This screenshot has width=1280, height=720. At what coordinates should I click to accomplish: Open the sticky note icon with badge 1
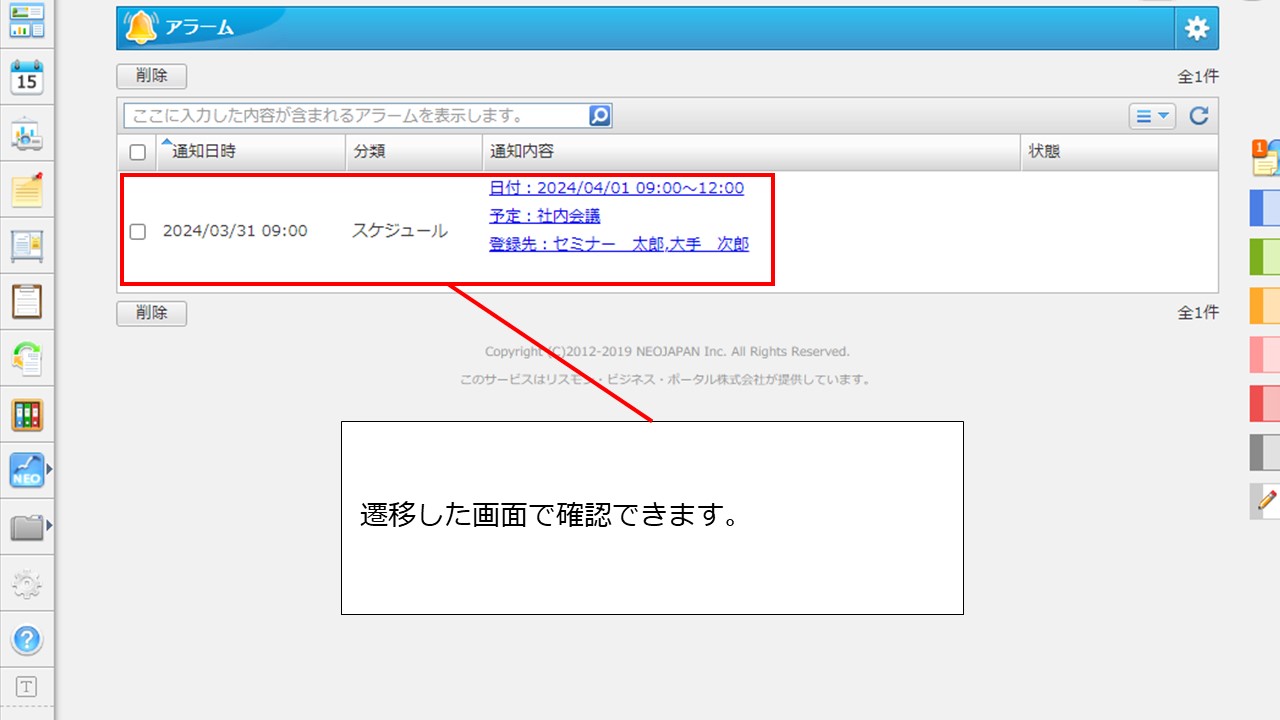[x=1266, y=159]
